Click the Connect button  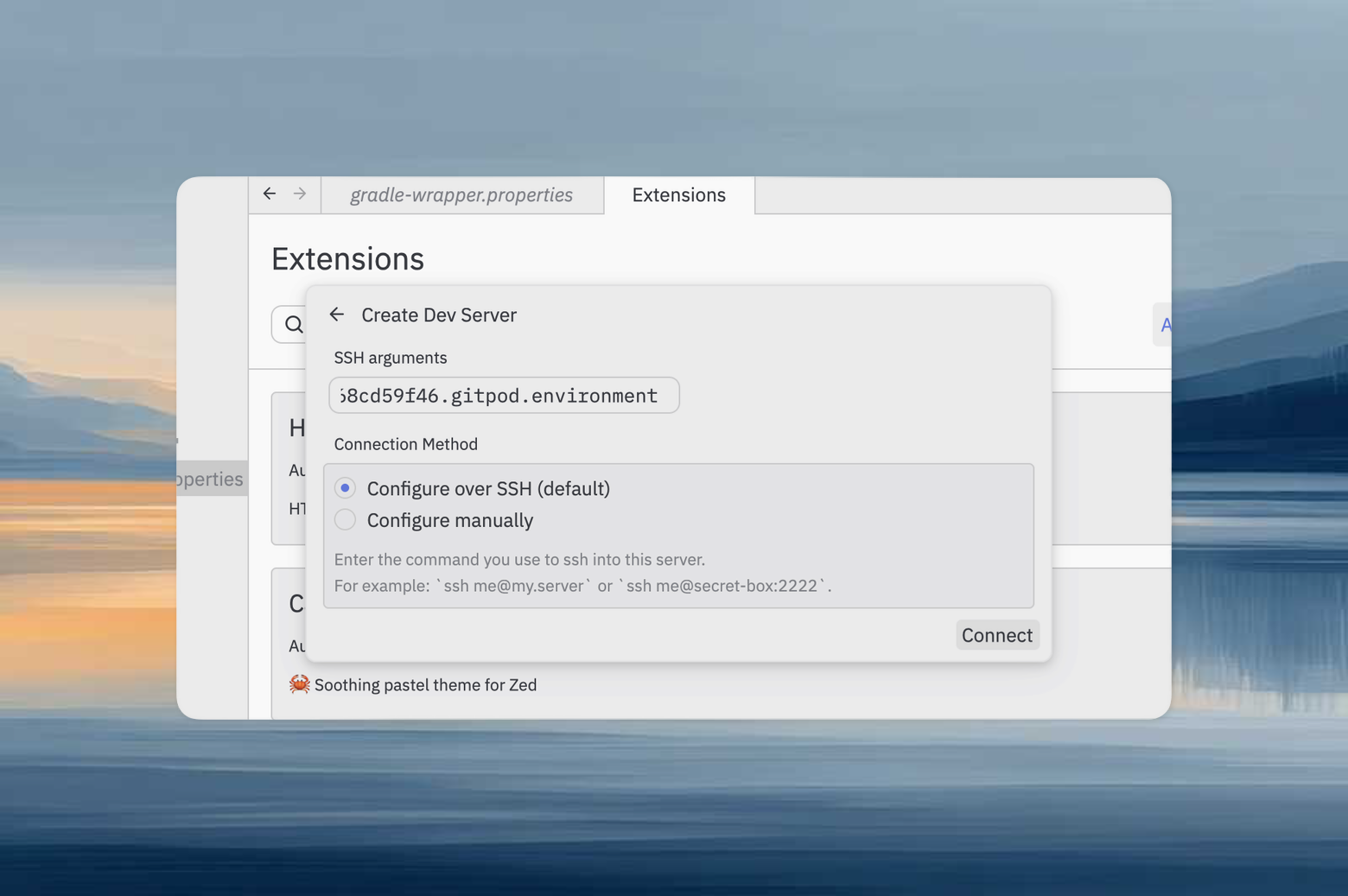point(997,634)
